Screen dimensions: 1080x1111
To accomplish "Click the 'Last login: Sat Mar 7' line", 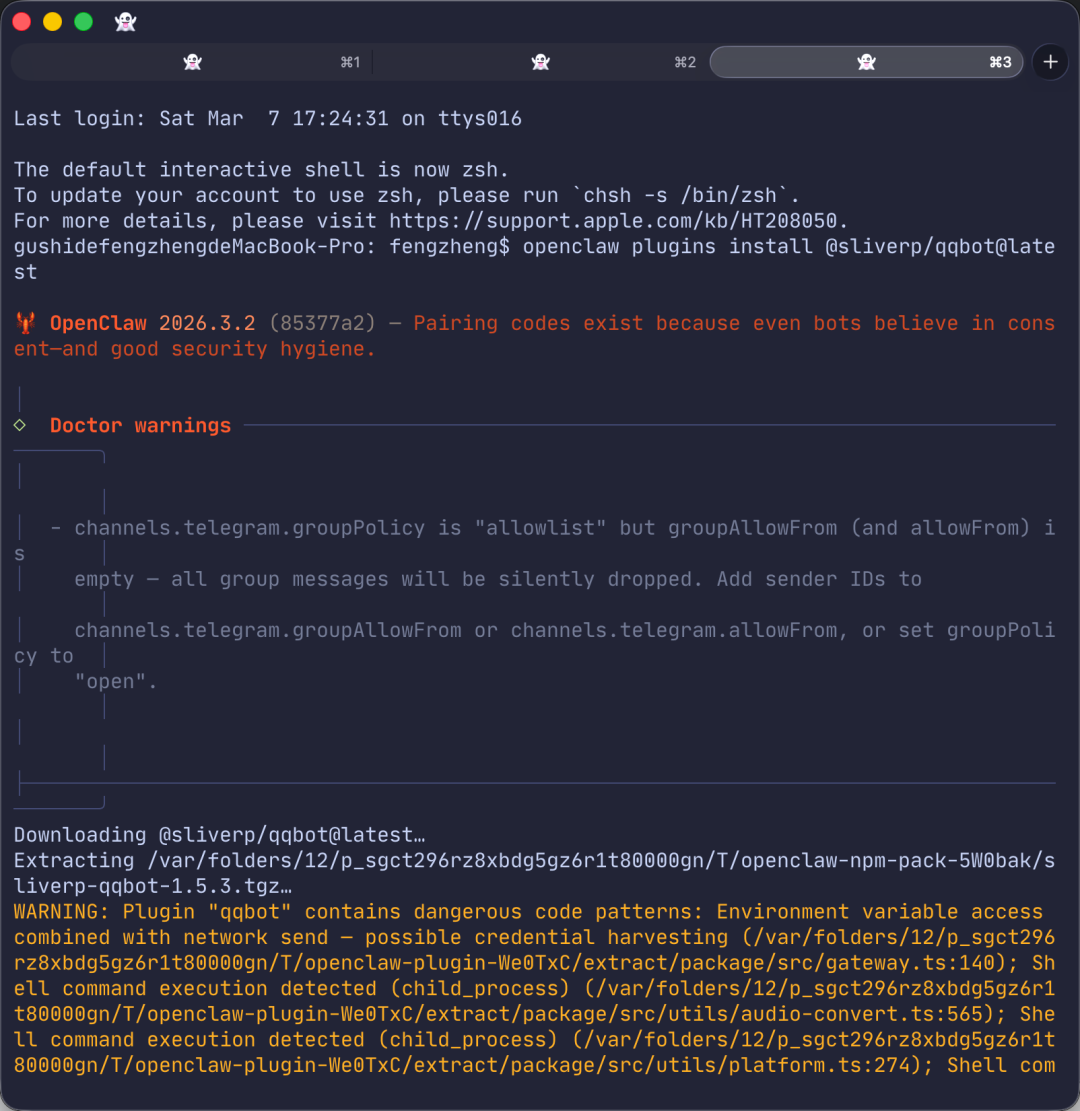I will (267, 118).
